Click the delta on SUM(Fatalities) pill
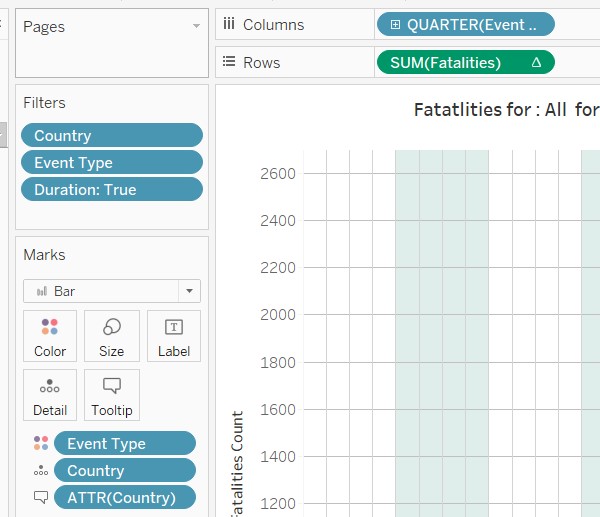Image resolution: width=600 pixels, height=517 pixels. coord(536,62)
